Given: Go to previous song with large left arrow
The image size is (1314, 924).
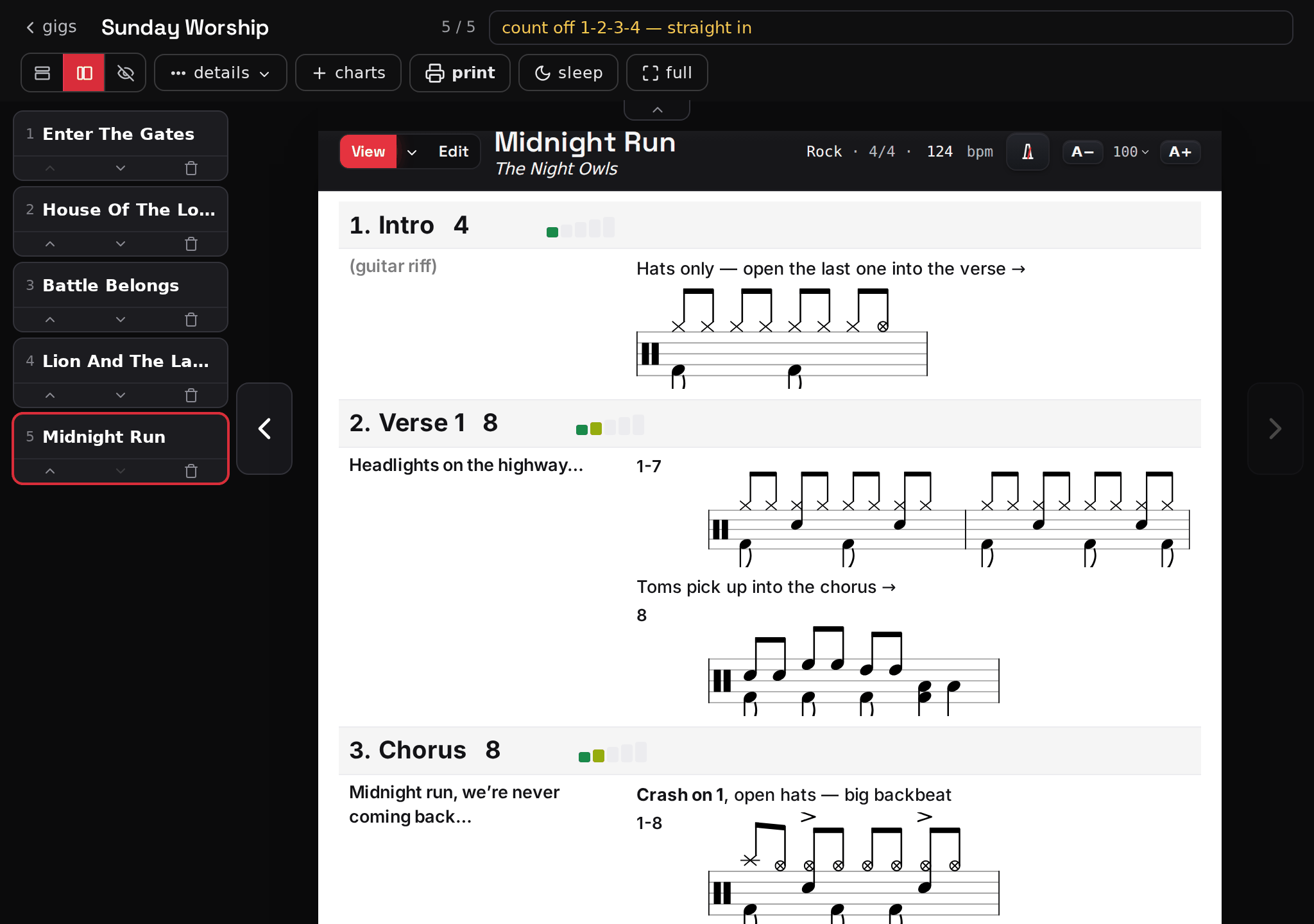Looking at the screenshot, I should coord(264,429).
